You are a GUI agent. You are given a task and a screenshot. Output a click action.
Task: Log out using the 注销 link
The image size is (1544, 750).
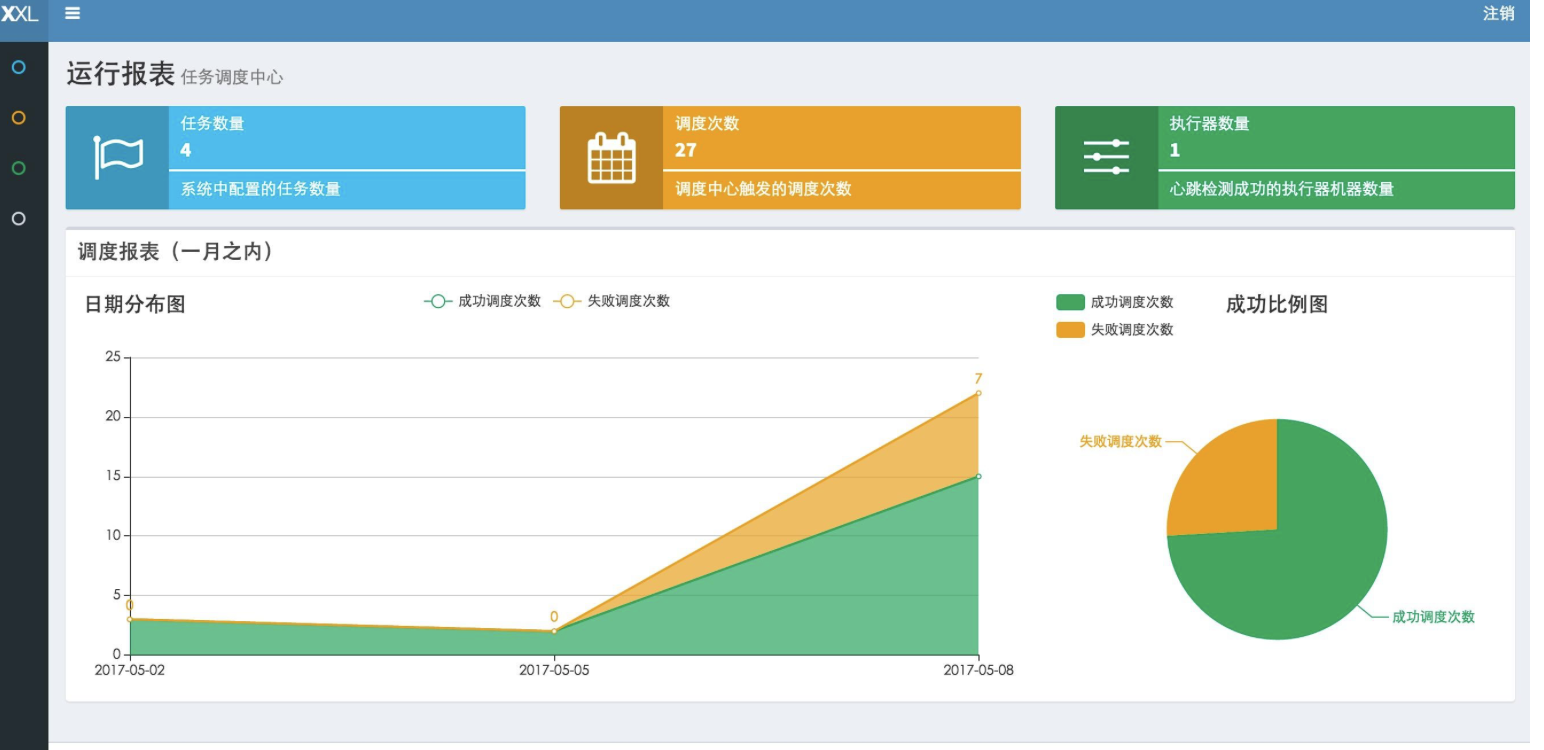tap(1498, 14)
